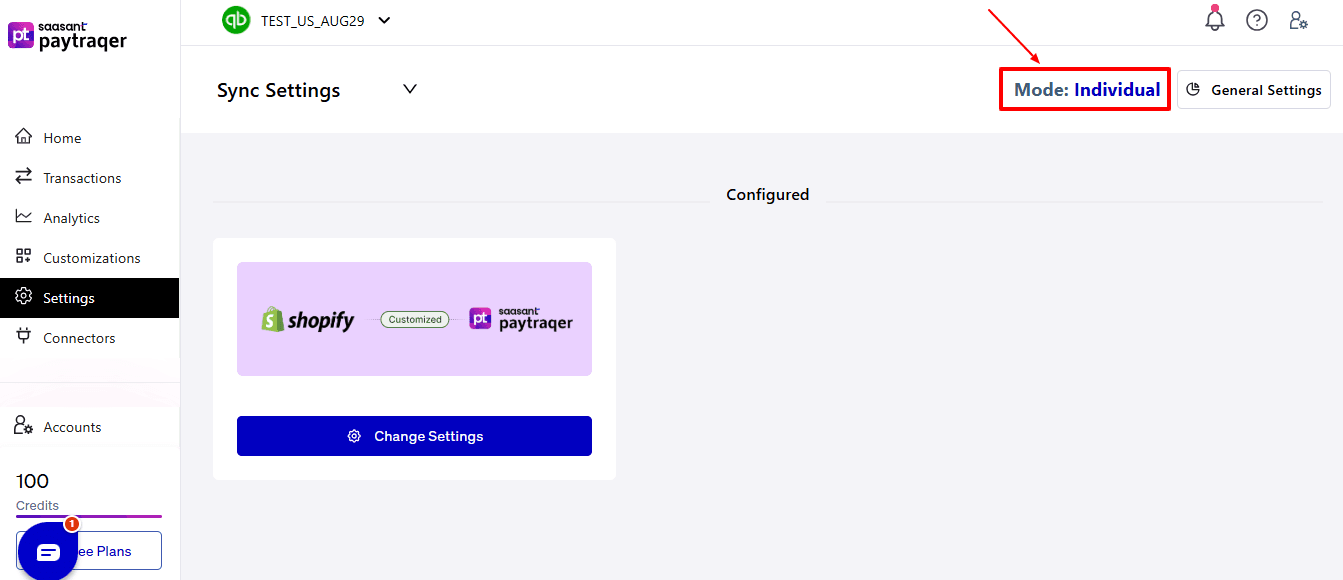This screenshot has height=580, width=1343.
Task: Click the Home house icon
Action: 24,137
